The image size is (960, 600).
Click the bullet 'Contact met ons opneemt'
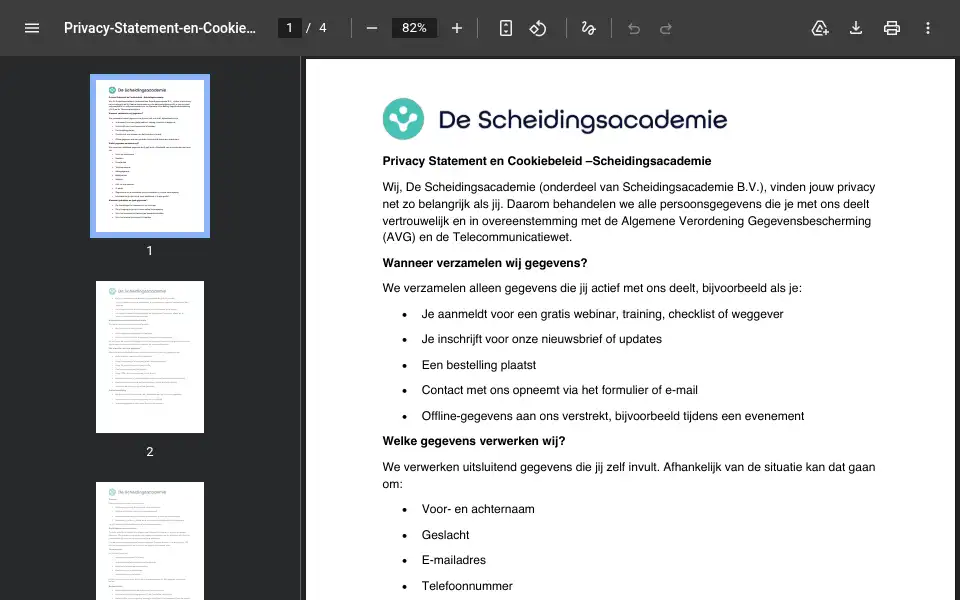pyautogui.click(x=560, y=390)
